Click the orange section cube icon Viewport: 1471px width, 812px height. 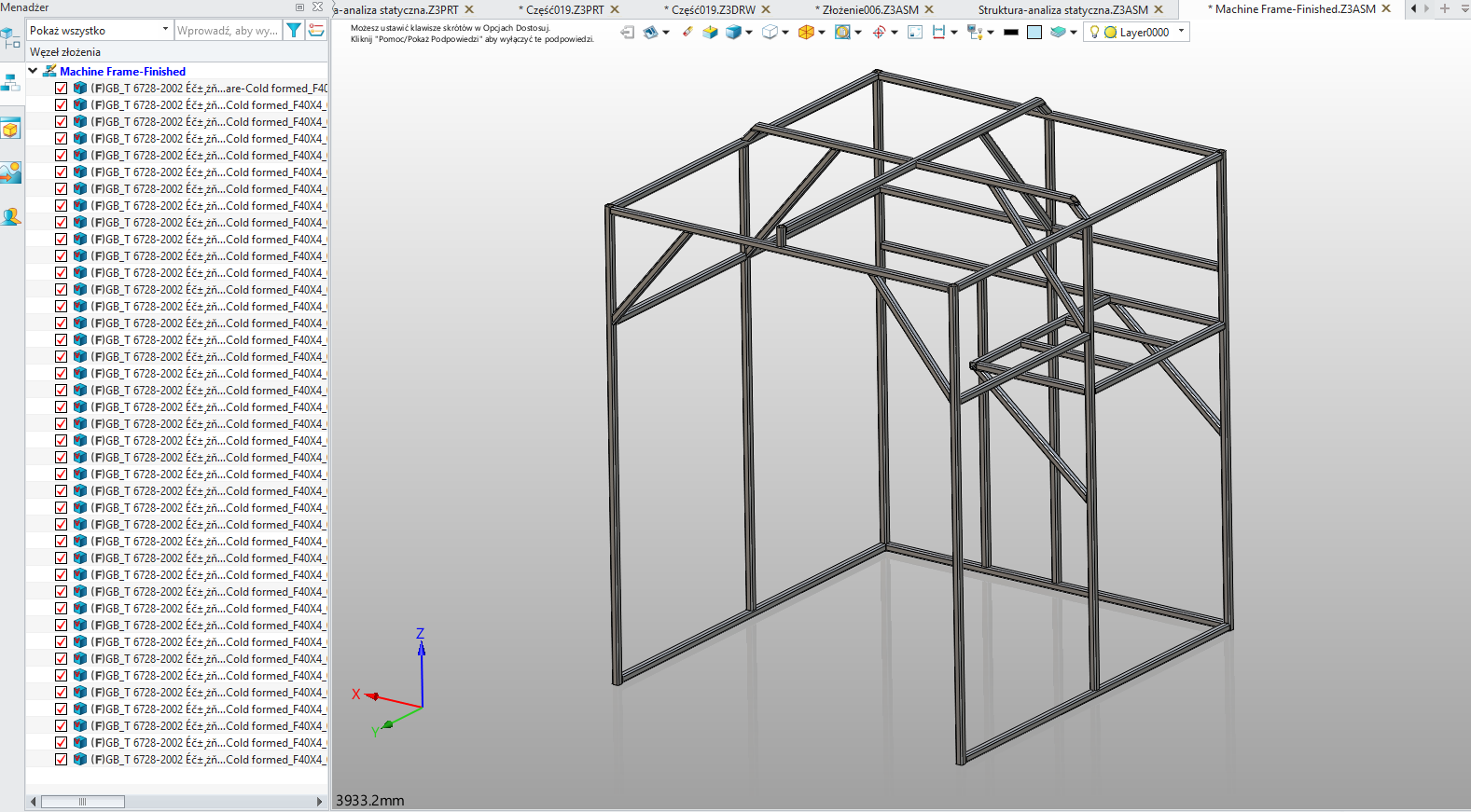(806, 32)
